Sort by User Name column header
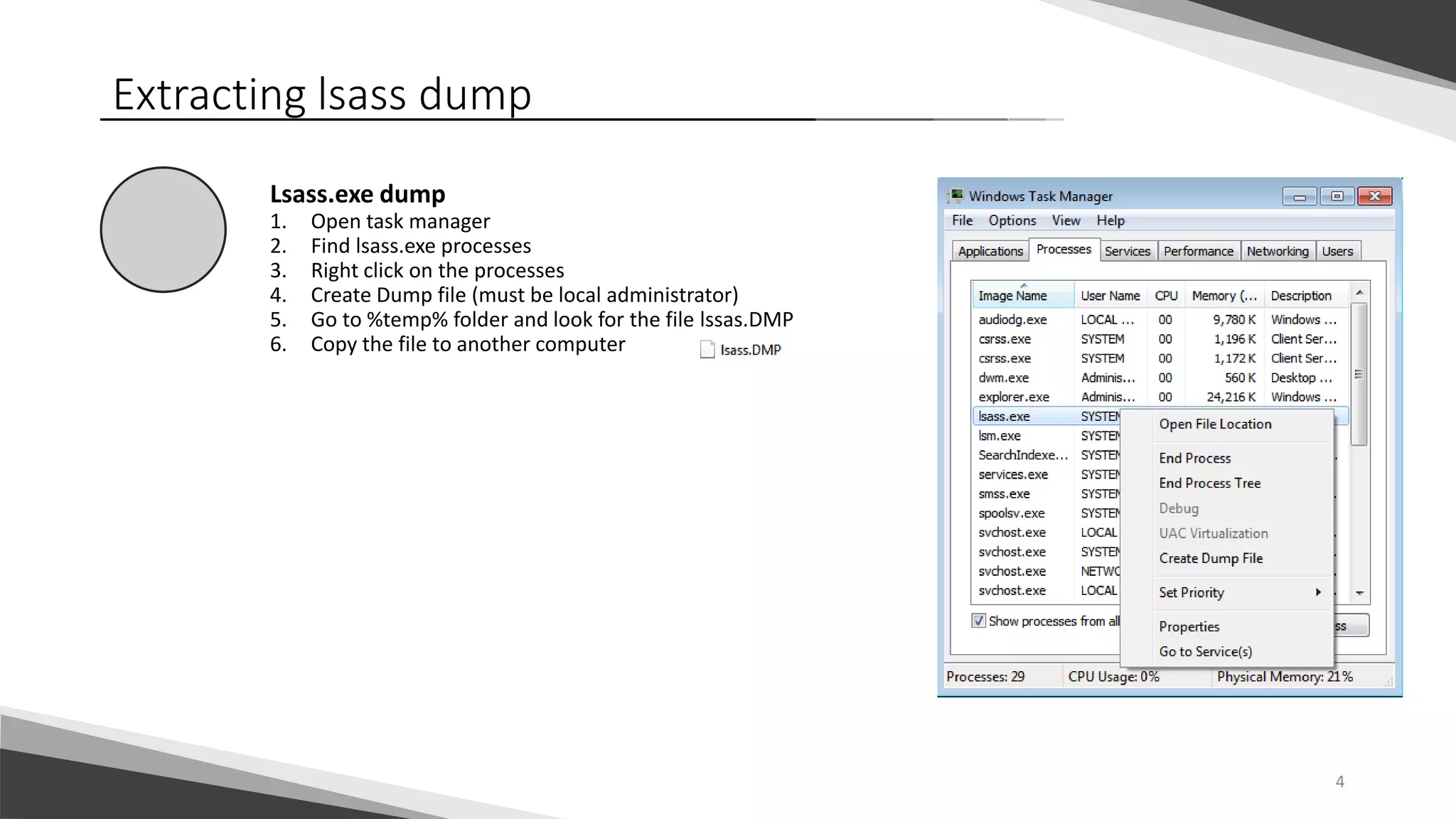 click(1110, 296)
